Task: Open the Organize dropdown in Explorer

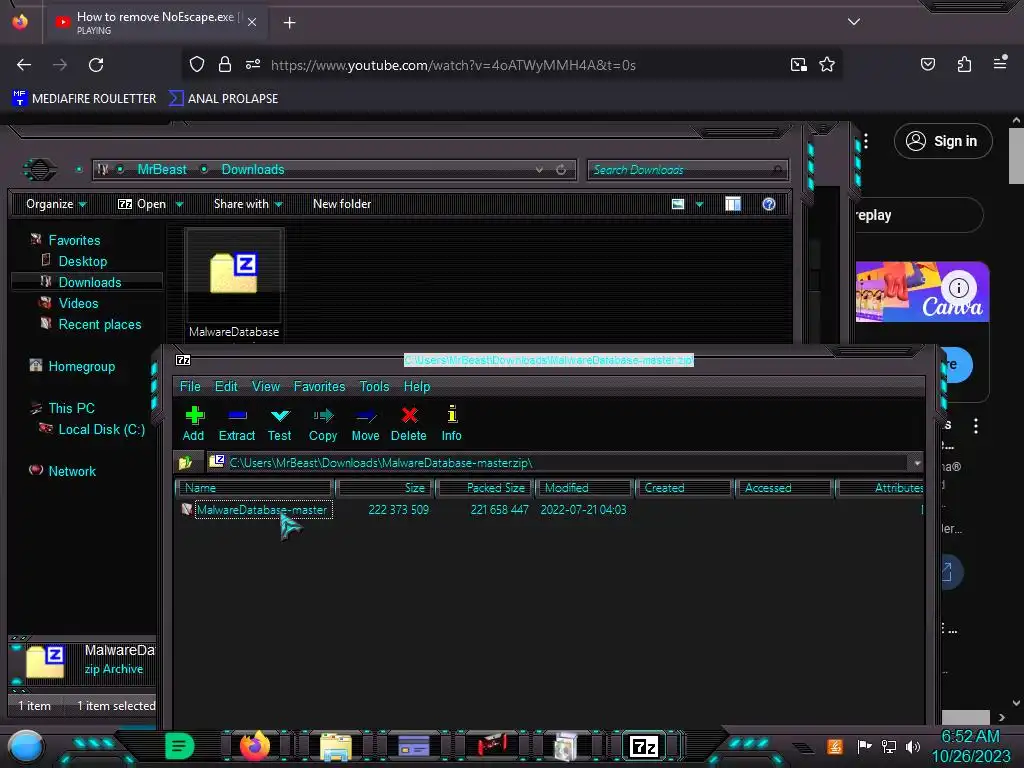Action: click(x=56, y=204)
